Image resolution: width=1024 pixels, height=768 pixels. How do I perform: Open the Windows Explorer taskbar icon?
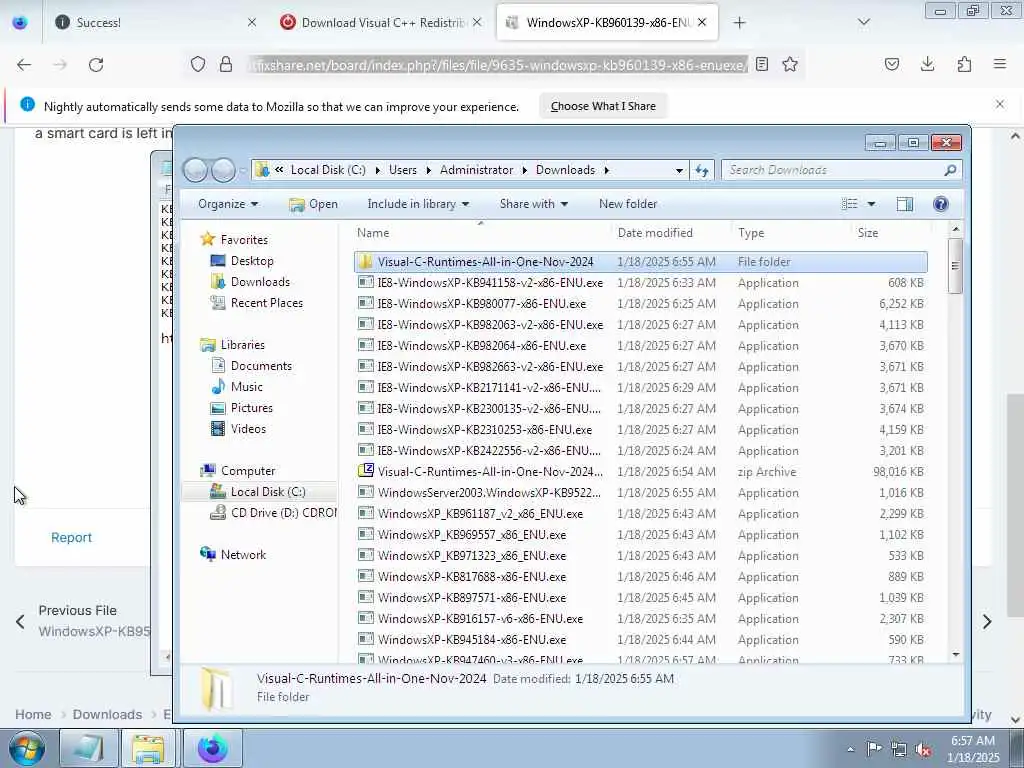pos(148,748)
